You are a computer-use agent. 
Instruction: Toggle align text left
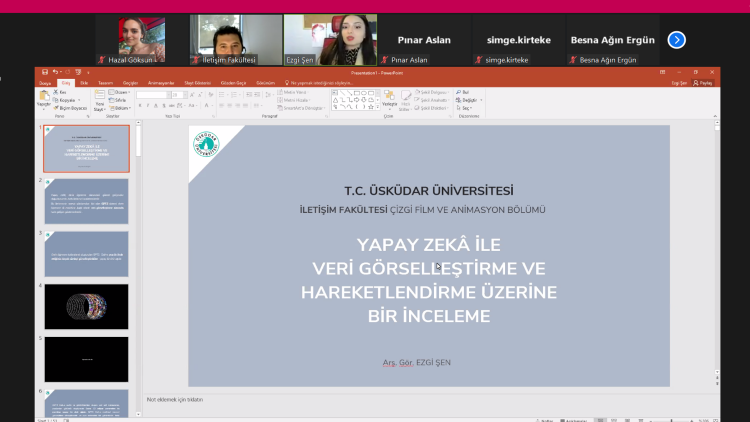tap(221, 105)
